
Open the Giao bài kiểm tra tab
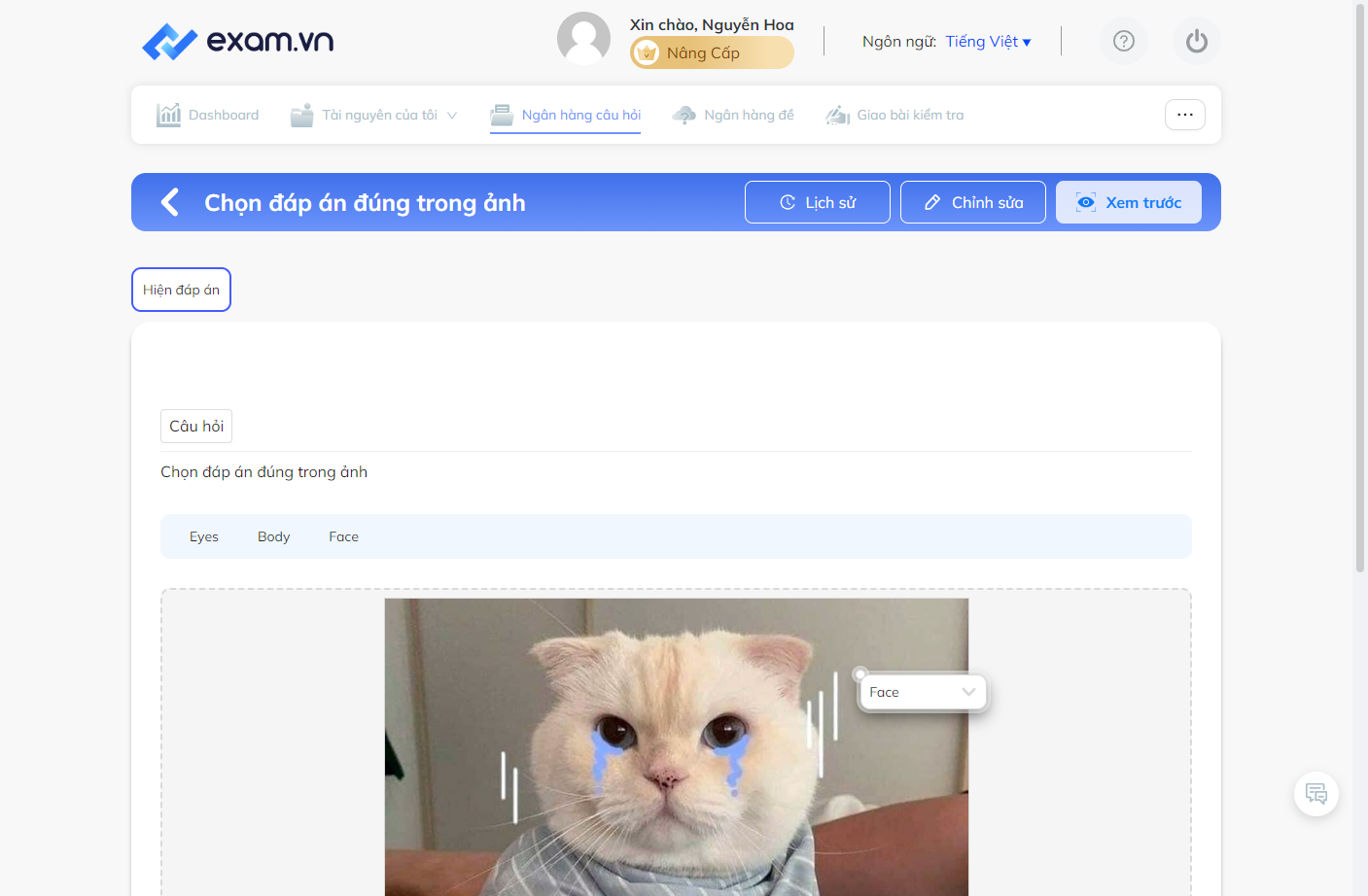click(x=894, y=115)
